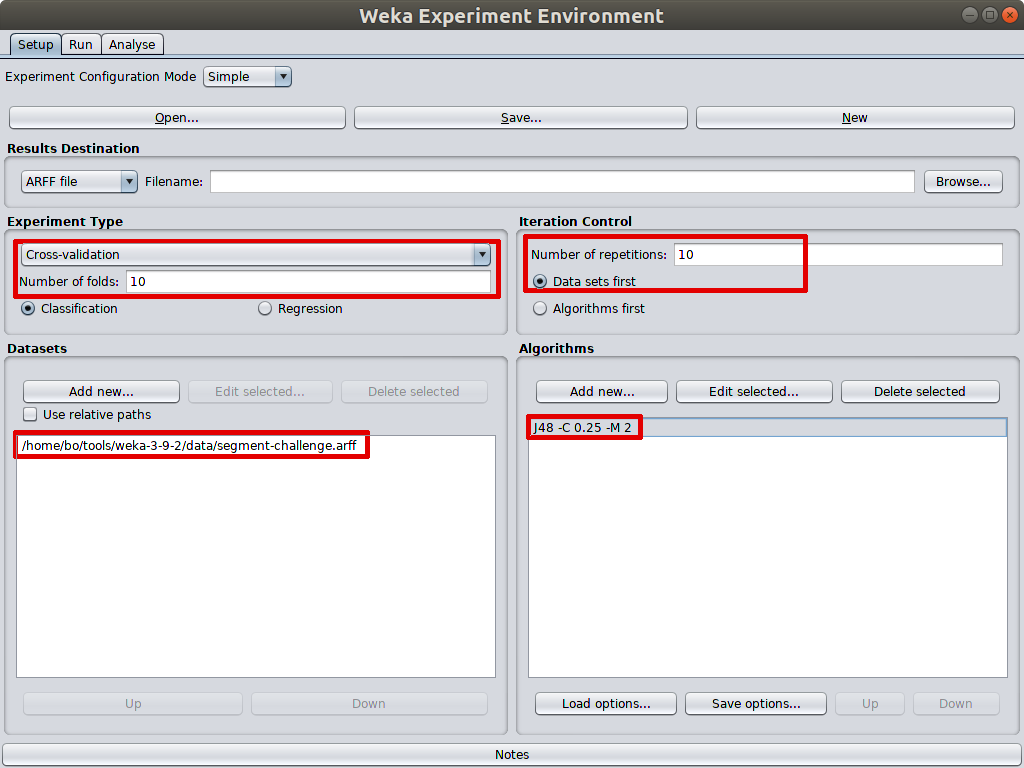The height and width of the screenshot is (768, 1024).
Task: Select the Setup tab
Action: pyautogui.click(x=35, y=44)
